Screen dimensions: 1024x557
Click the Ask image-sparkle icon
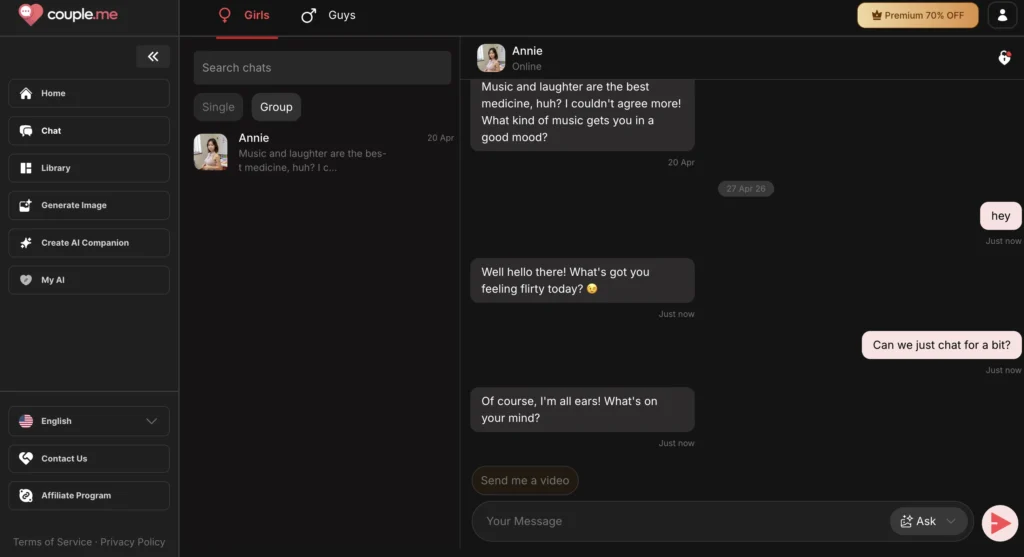pyautogui.click(x=906, y=521)
